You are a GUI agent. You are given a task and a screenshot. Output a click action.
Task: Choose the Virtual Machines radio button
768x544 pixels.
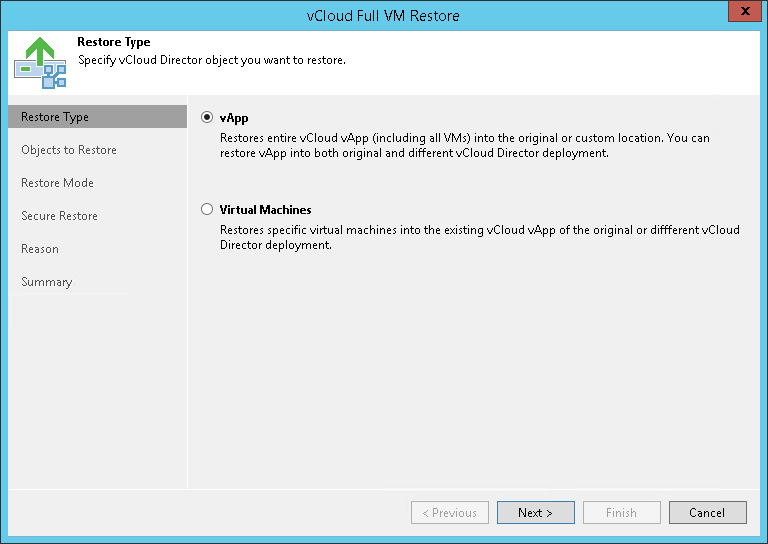[207, 210]
